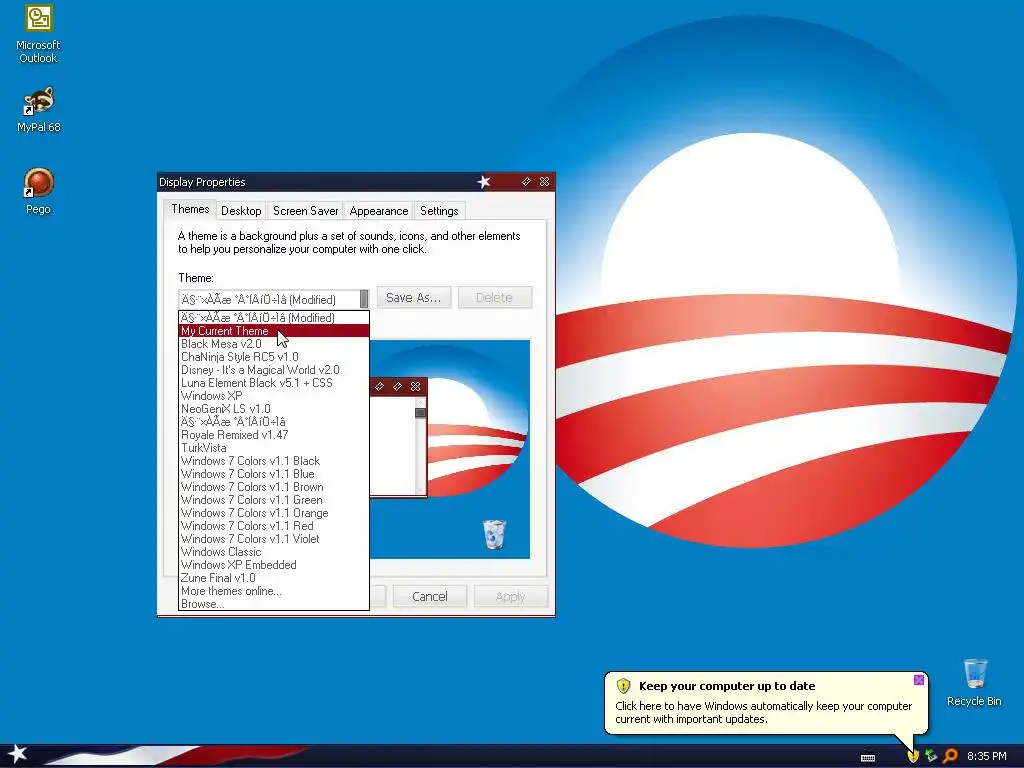Viewport: 1024px width, 768px height.
Task: Click the close button of the preview sample window
Action: (x=415, y=387)
